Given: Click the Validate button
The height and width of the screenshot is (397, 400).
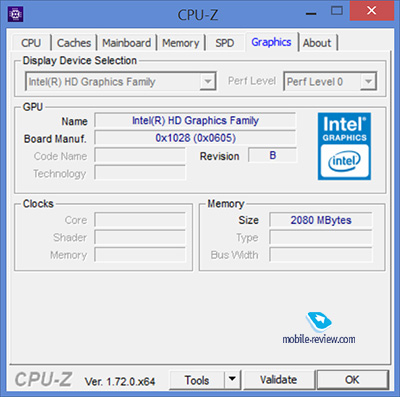Looking at the screenshot, I should tap(279, 379).
